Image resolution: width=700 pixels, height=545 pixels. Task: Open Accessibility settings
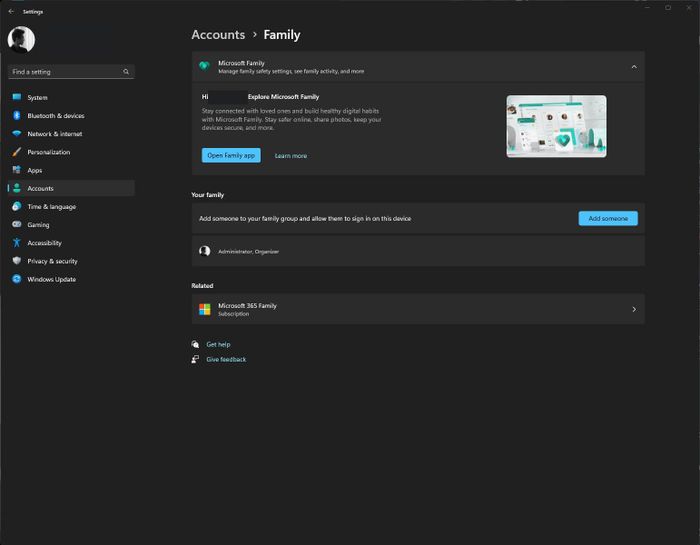(x=71, y=242)
